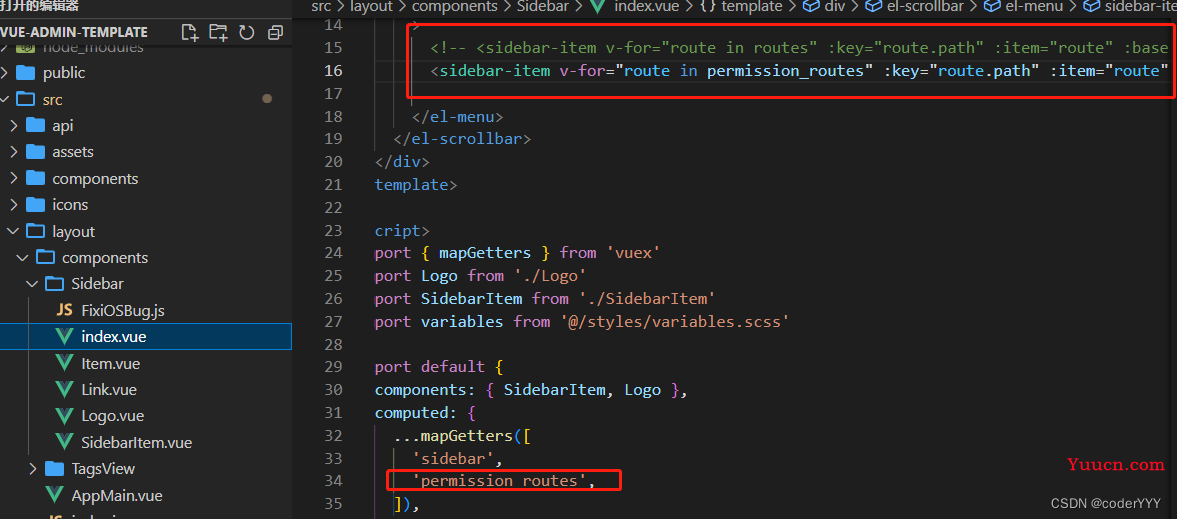Collapse the Sidebar folder chevron
1177x519 pixels.
coord(33,284)
